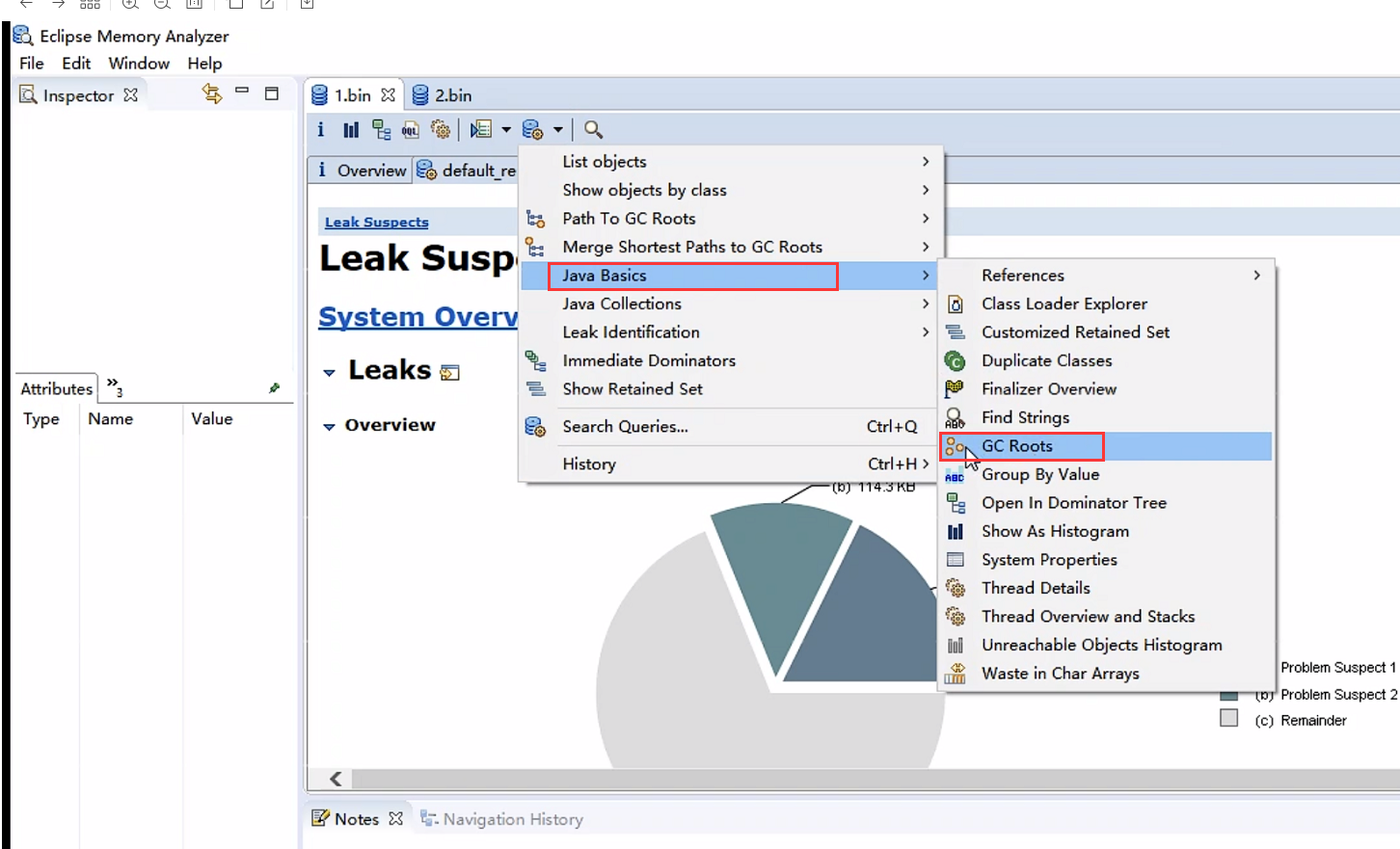Open the heap dump Overview info icon
Viewport: 1400px width, 849px height.
point(321,129)
